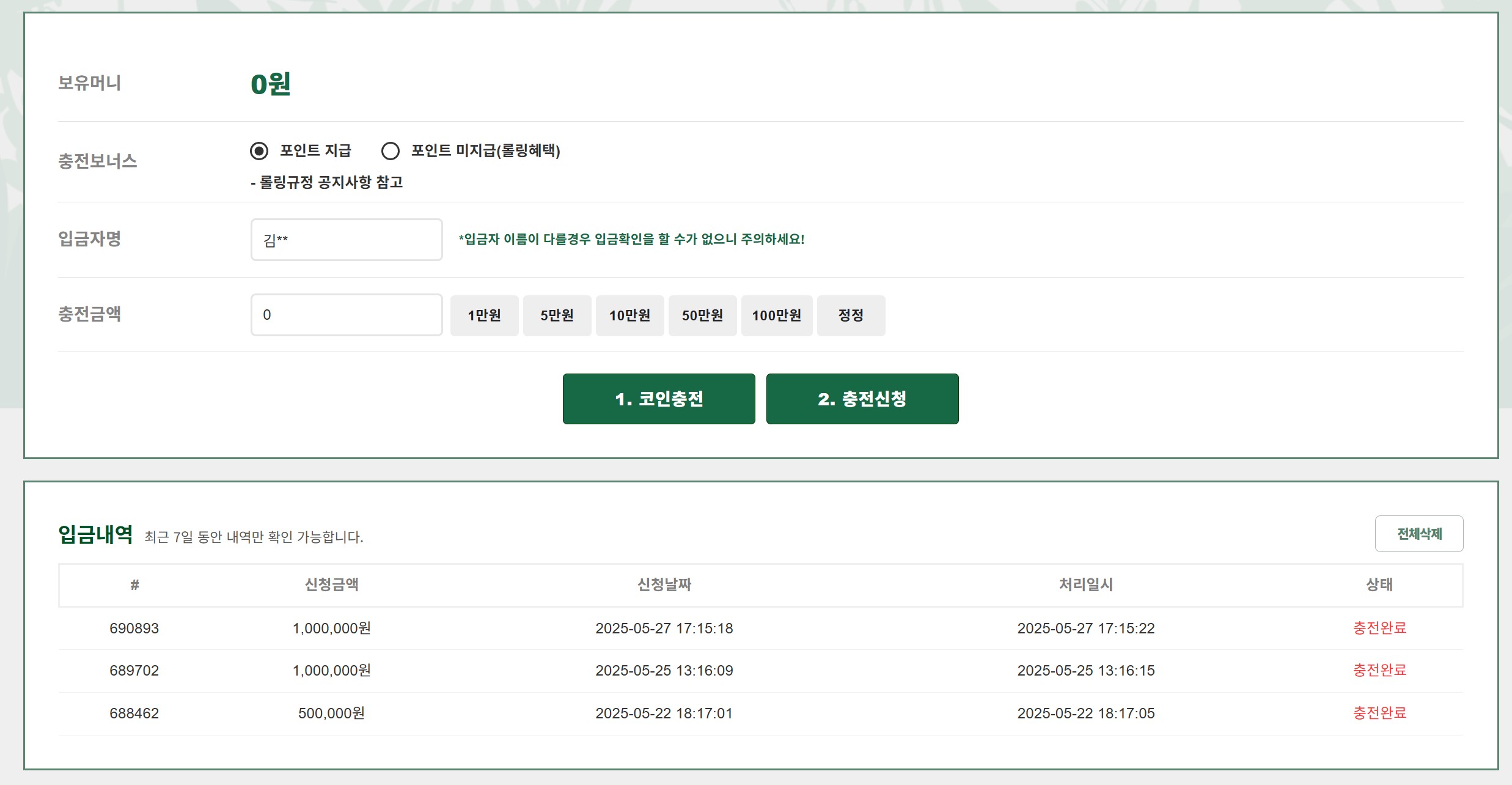
Task: Reset amount with 정정 button
Action: point(851,315)
